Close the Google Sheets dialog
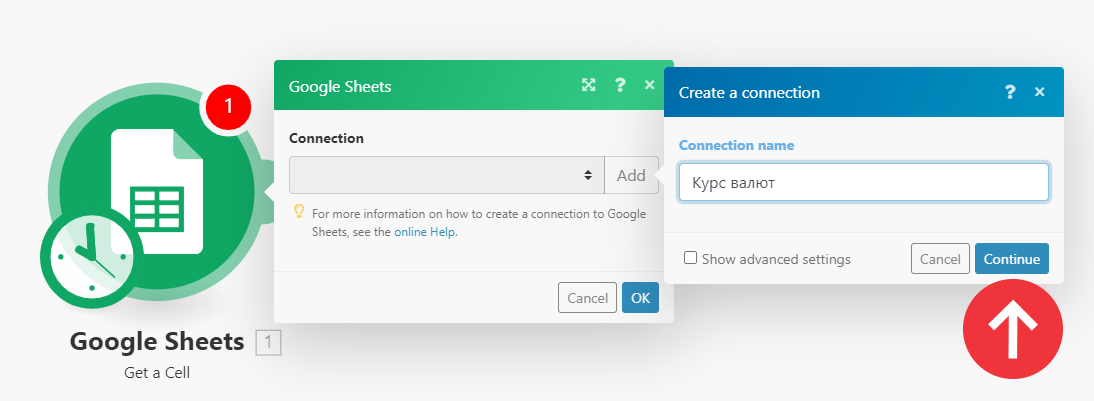Viewport: 1094px width, 401px height. [650, 85]
